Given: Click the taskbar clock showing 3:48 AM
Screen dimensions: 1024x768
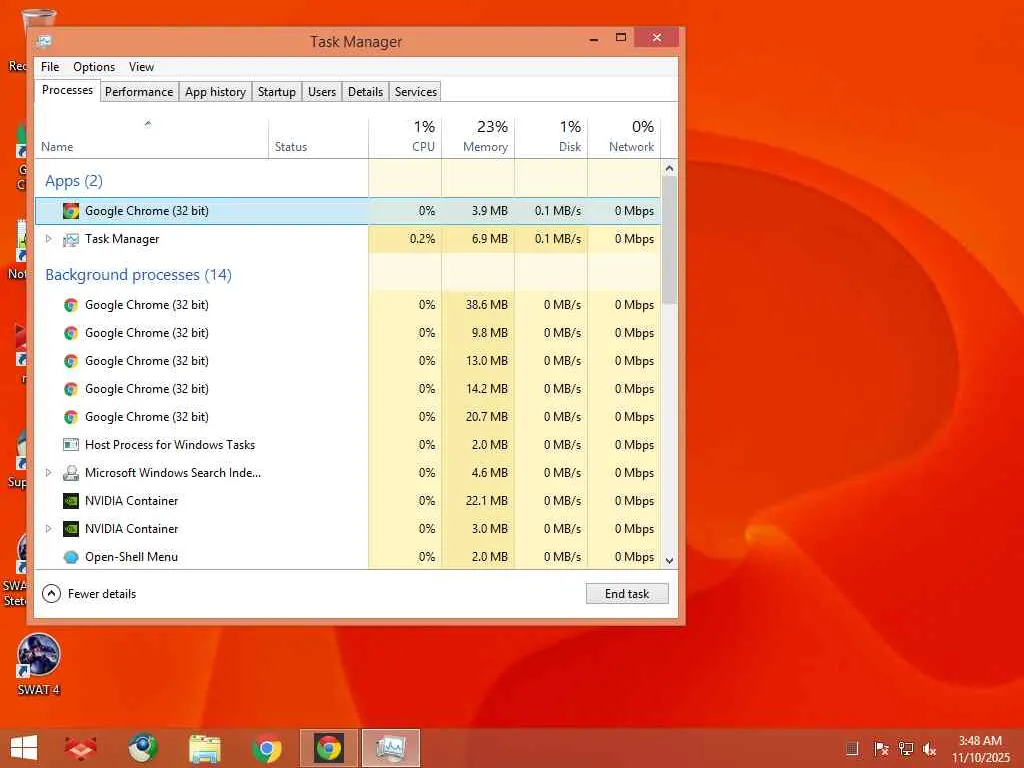Looking at the screenshot, I should (980, 749).
